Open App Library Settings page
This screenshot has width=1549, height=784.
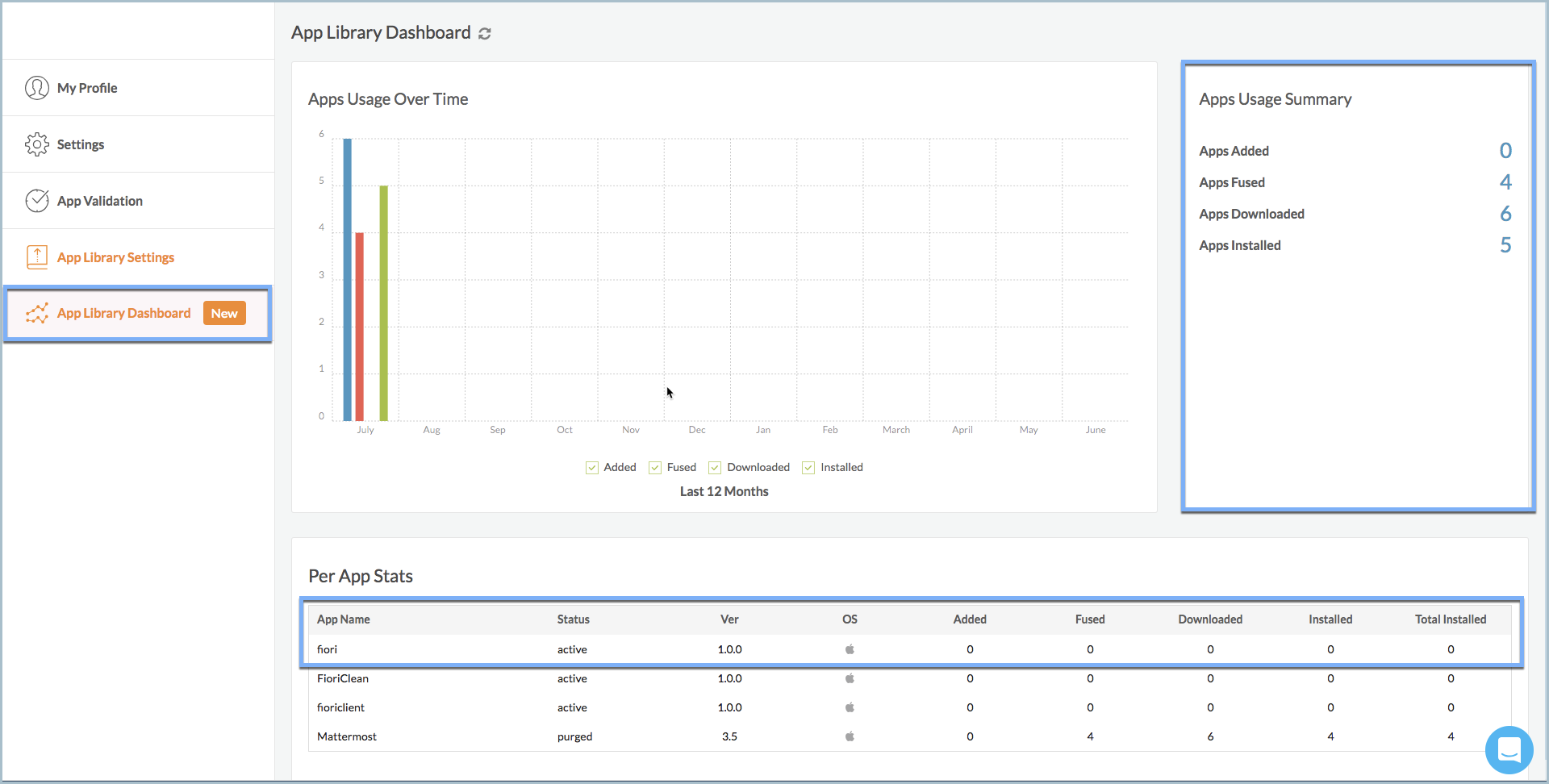pos(138,257)
